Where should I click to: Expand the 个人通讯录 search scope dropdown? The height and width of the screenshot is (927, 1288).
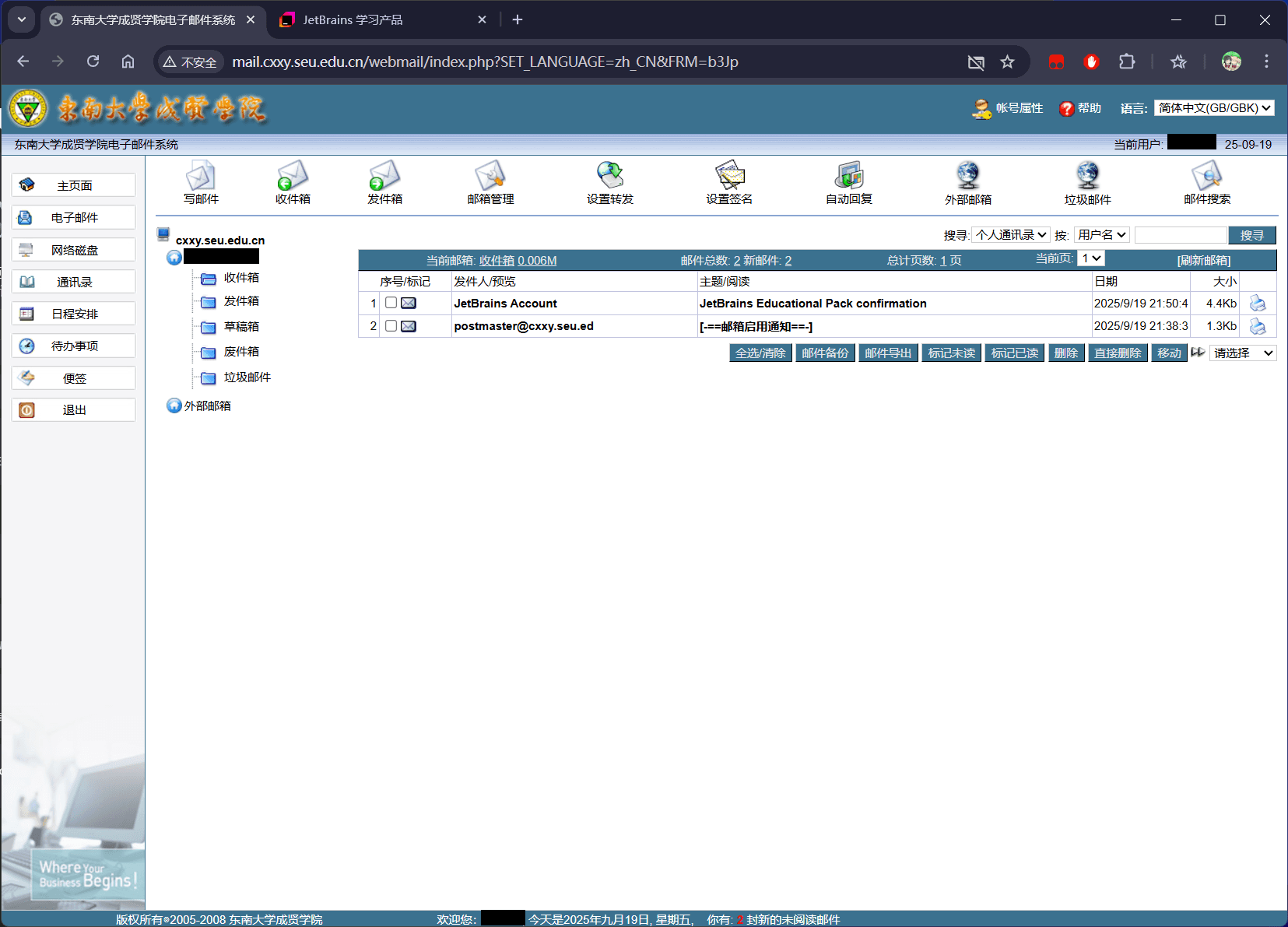(1010, 235)
